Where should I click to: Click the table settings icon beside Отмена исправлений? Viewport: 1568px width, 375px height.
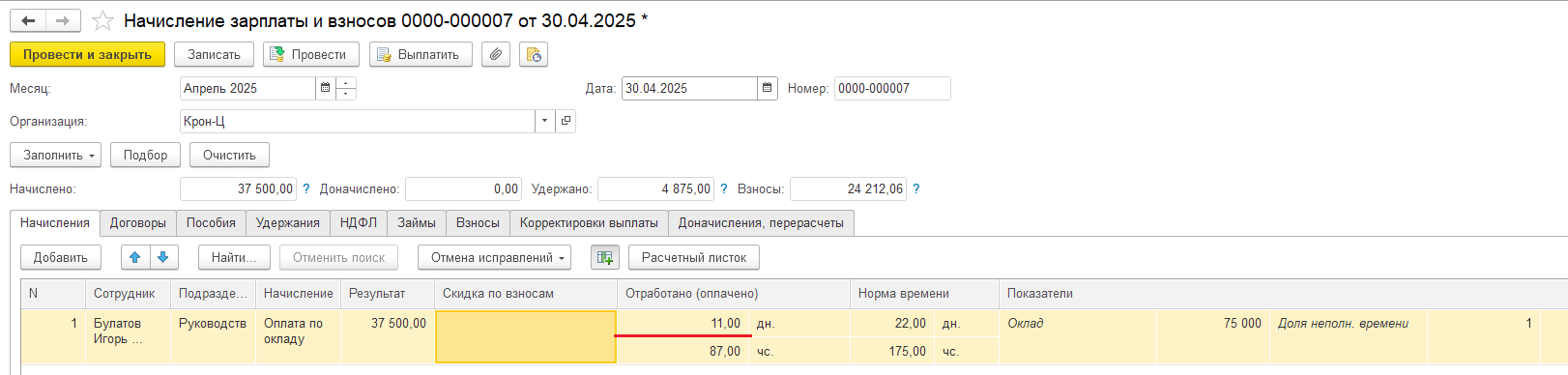click(x=605, y=257)
